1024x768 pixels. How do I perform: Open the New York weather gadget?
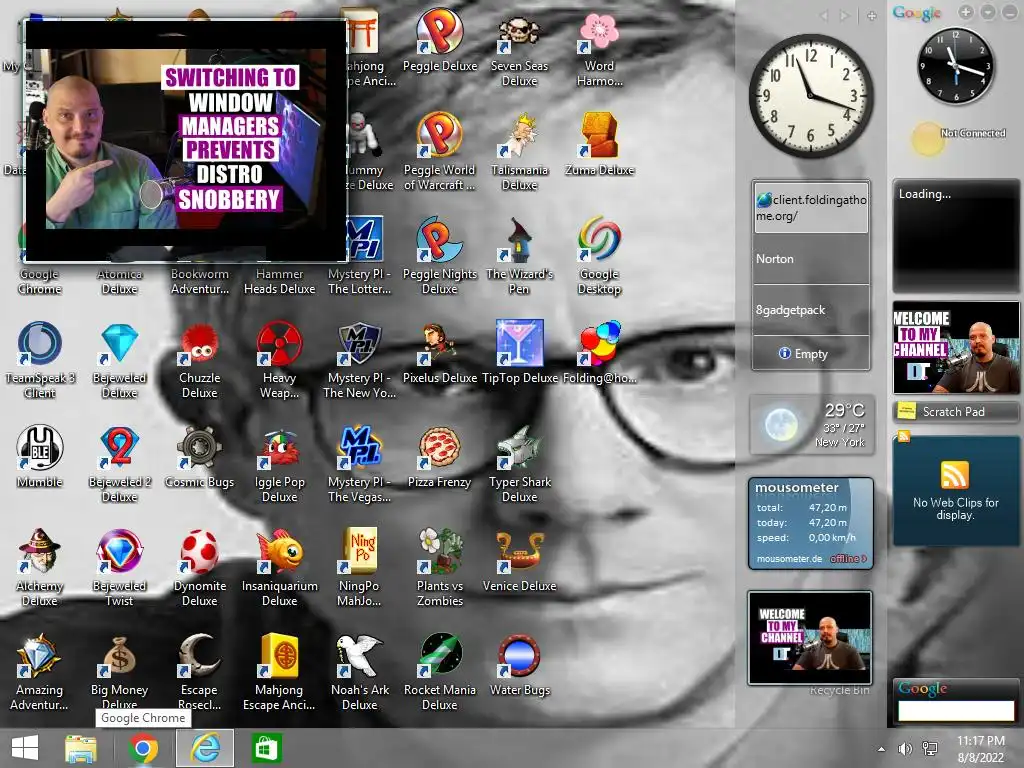[x=810, y=424]
